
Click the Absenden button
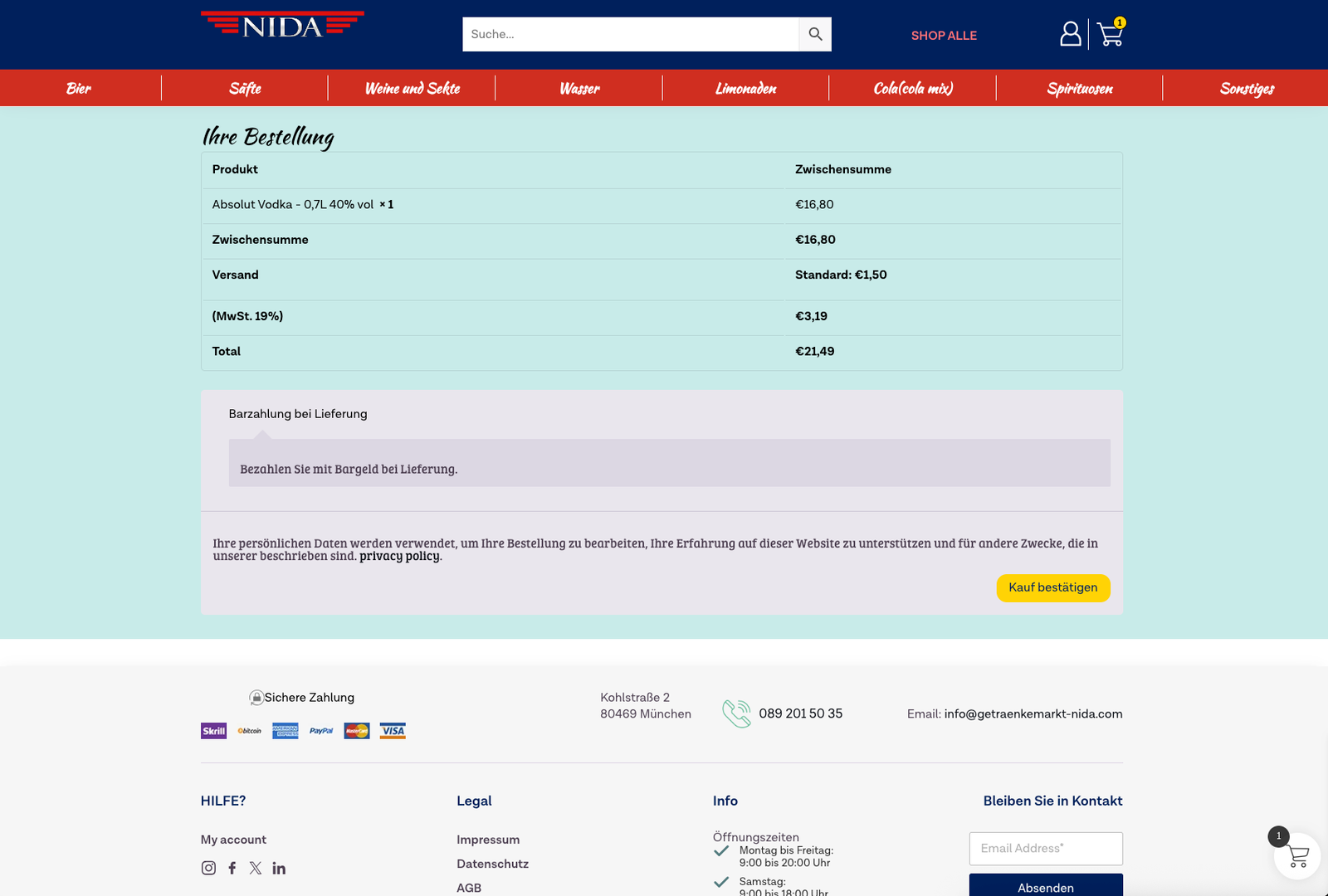1046,887
